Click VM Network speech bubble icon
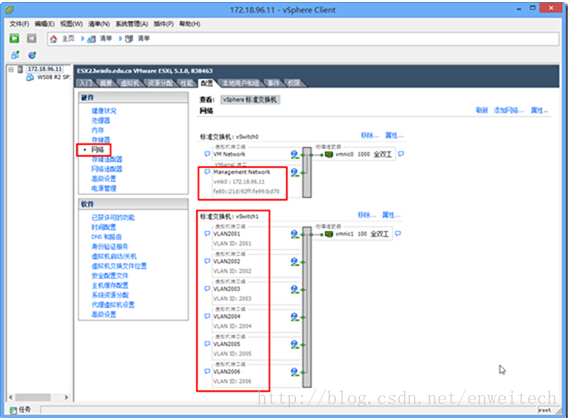Viewport: 568px width, 418px height. (207, 154)
